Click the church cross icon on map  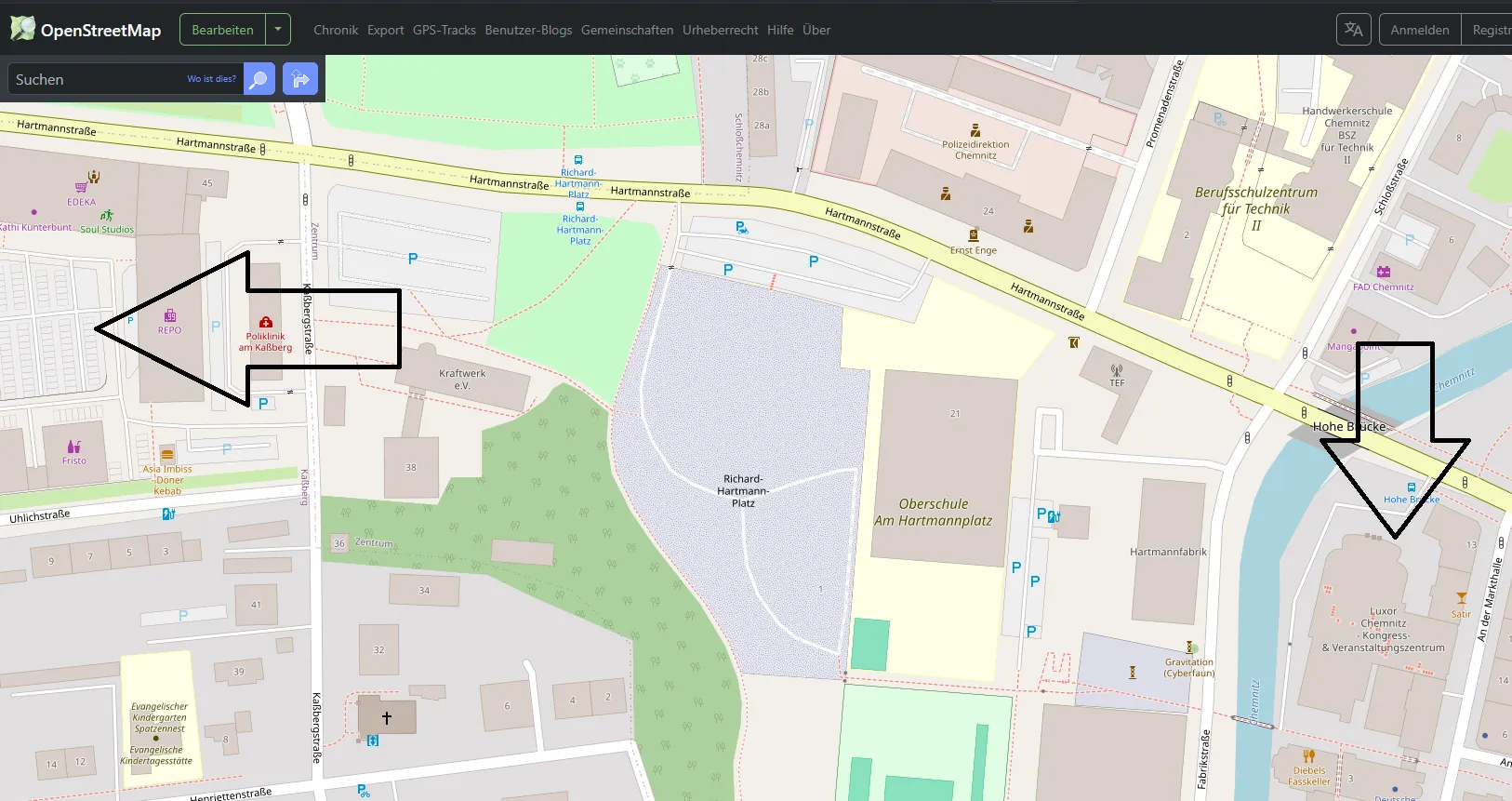[x=387, y=717]
